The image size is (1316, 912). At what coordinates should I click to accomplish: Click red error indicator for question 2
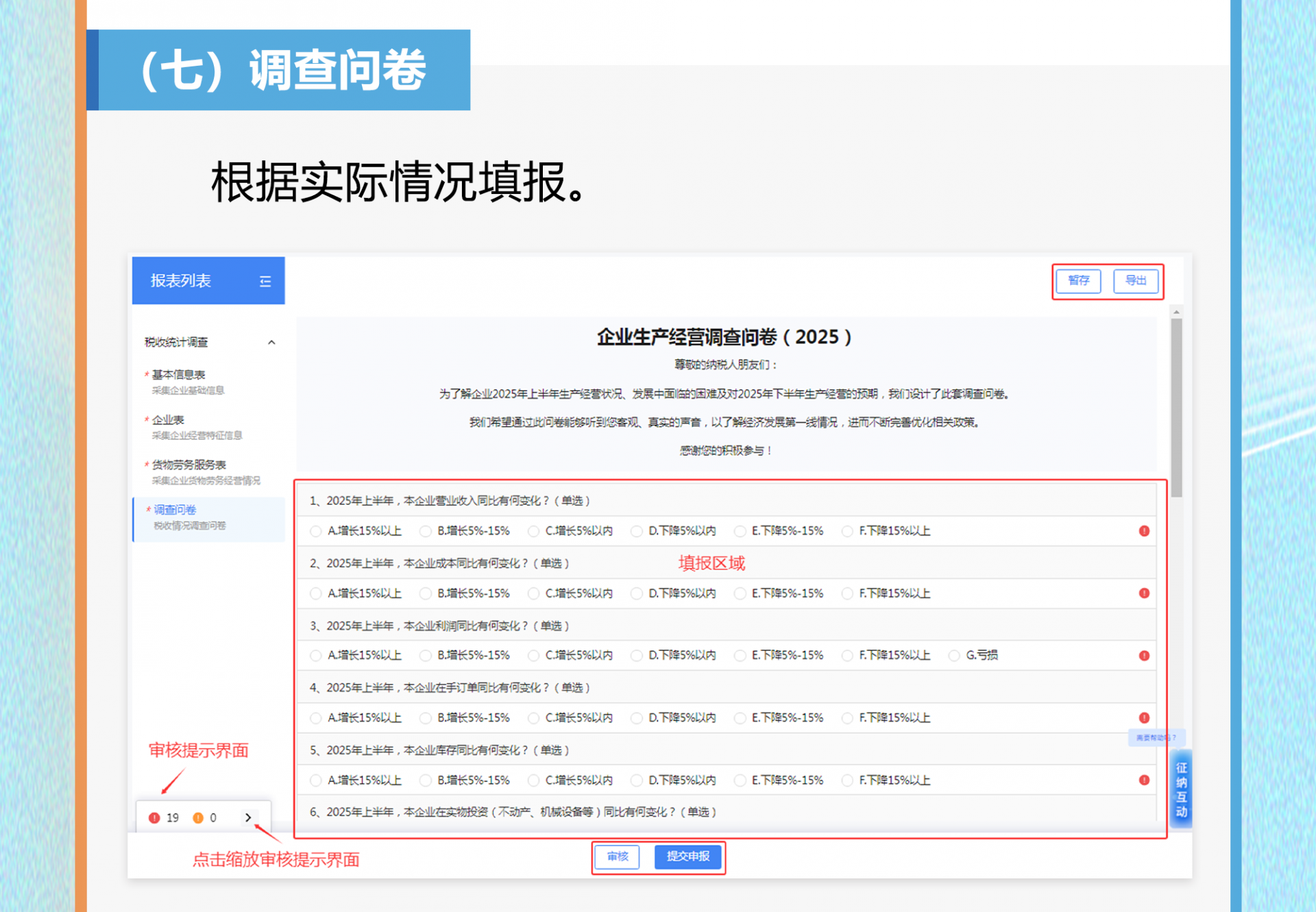[x=1144, y=593]
